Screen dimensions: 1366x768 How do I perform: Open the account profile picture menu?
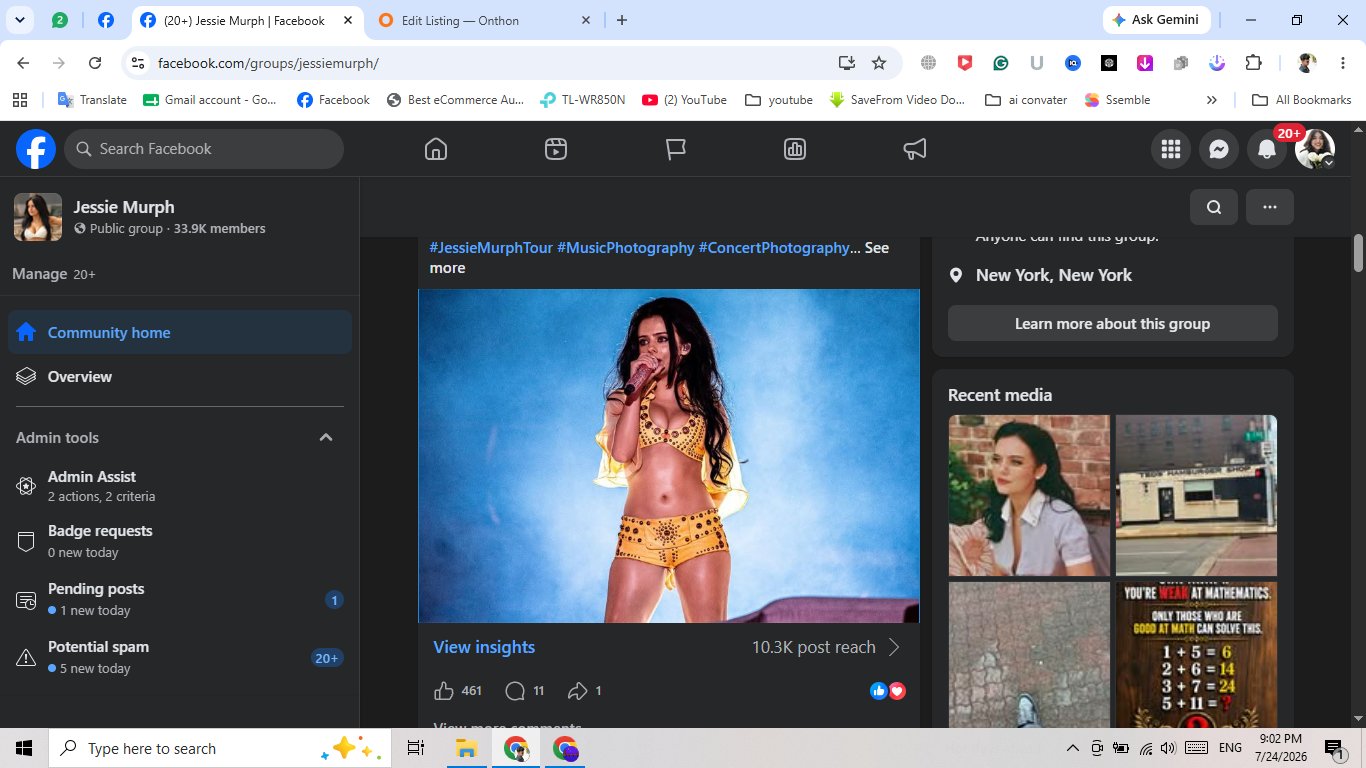point(1315,149)
